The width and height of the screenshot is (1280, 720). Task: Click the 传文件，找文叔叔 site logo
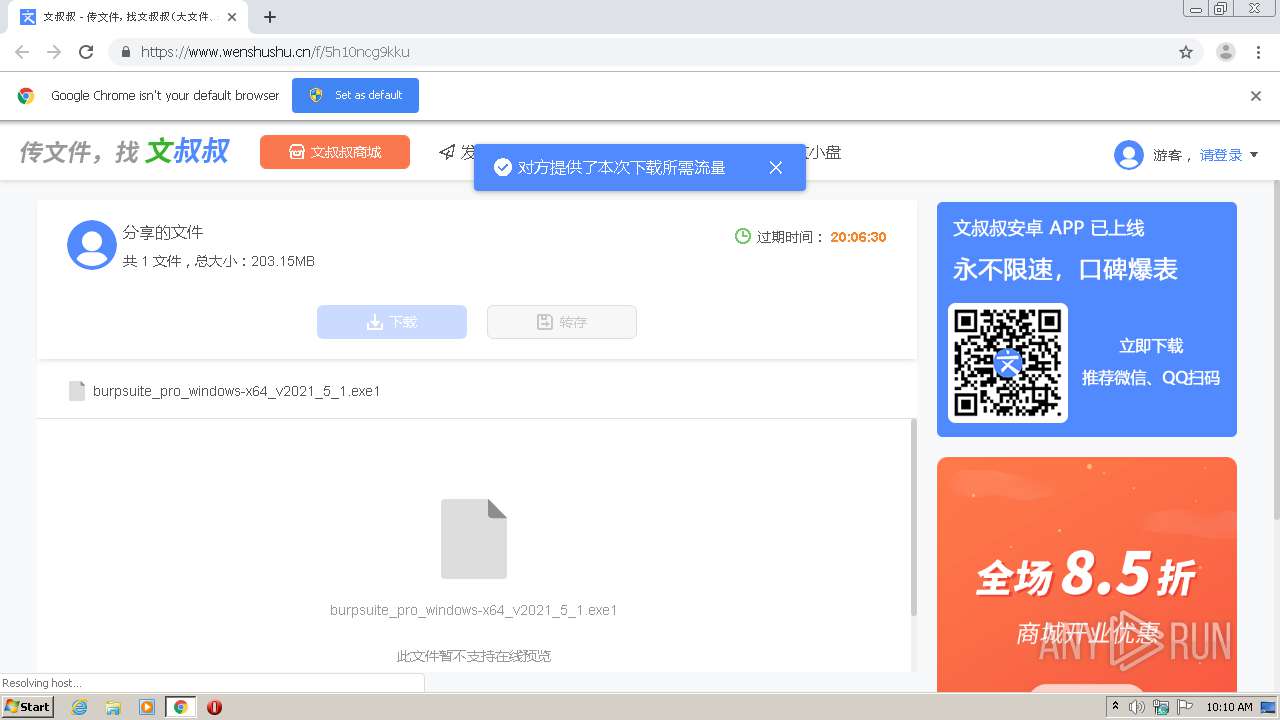(124, 152)
